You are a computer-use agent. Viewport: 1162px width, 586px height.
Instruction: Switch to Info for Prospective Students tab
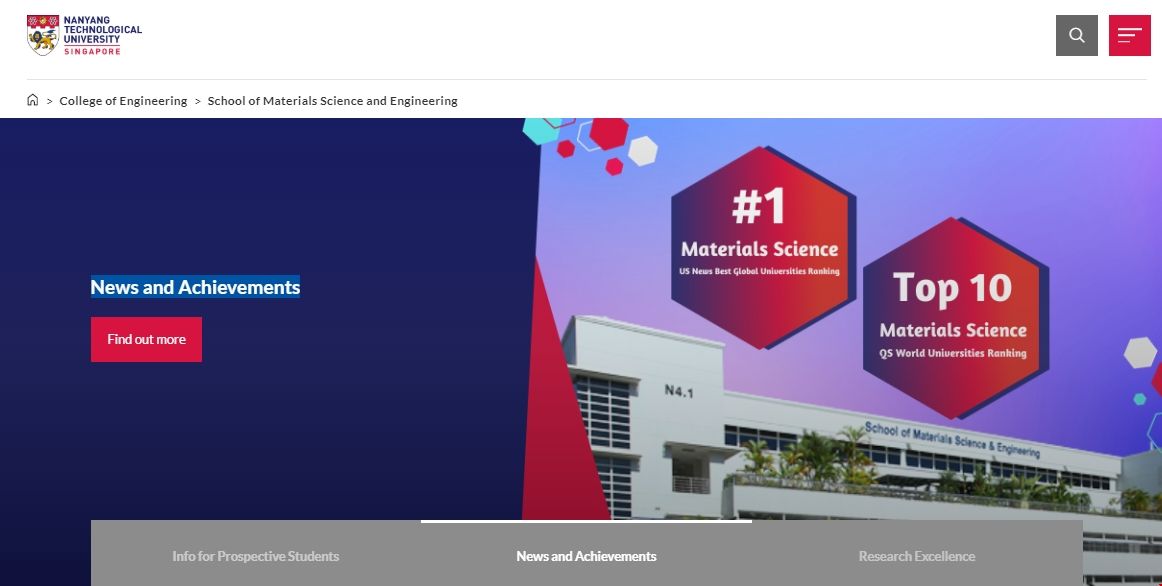click(x=256, y=555)
